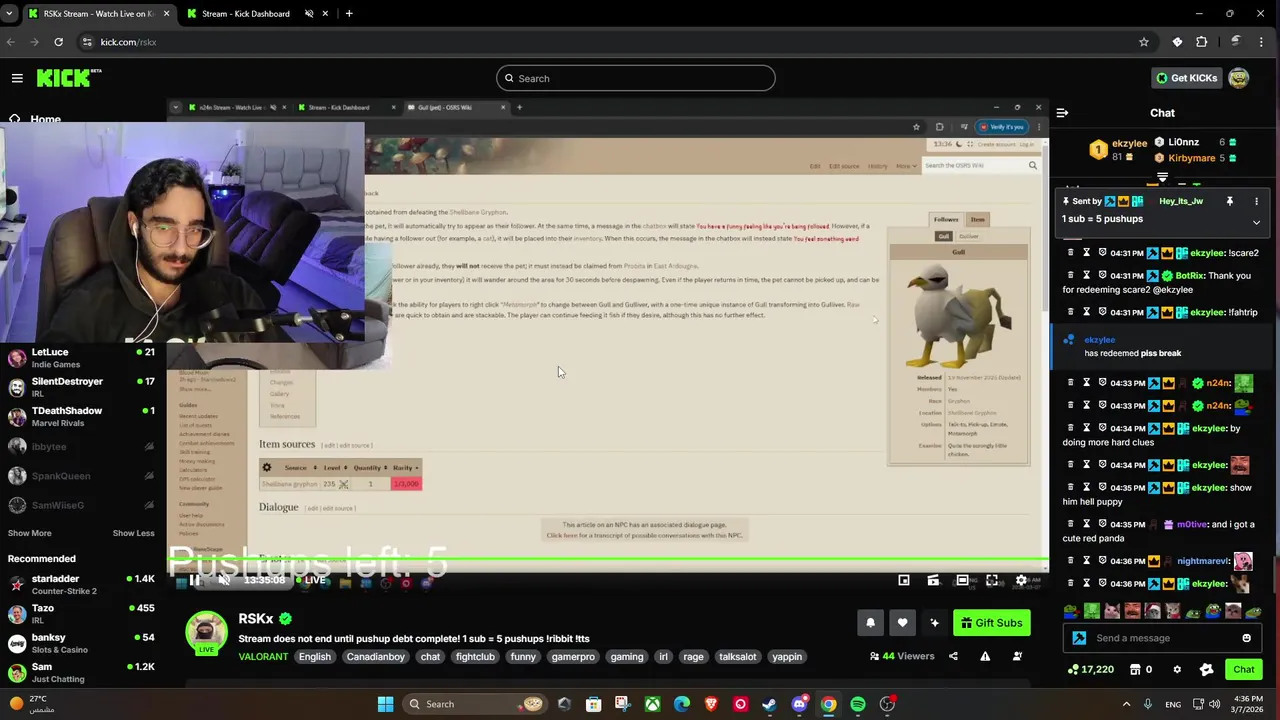Enter fullscreen on the video player
Image resolution: width=1280 pixels, height=720 pixels.
click(992, 580)
